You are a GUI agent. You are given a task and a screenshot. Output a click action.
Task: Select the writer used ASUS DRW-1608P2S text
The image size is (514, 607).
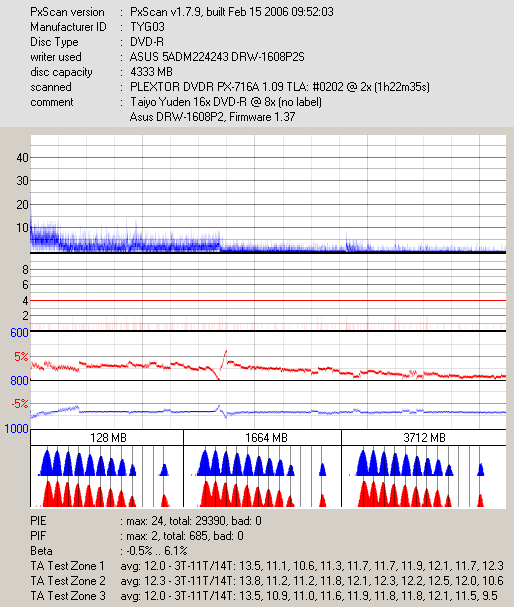point(217,57)
